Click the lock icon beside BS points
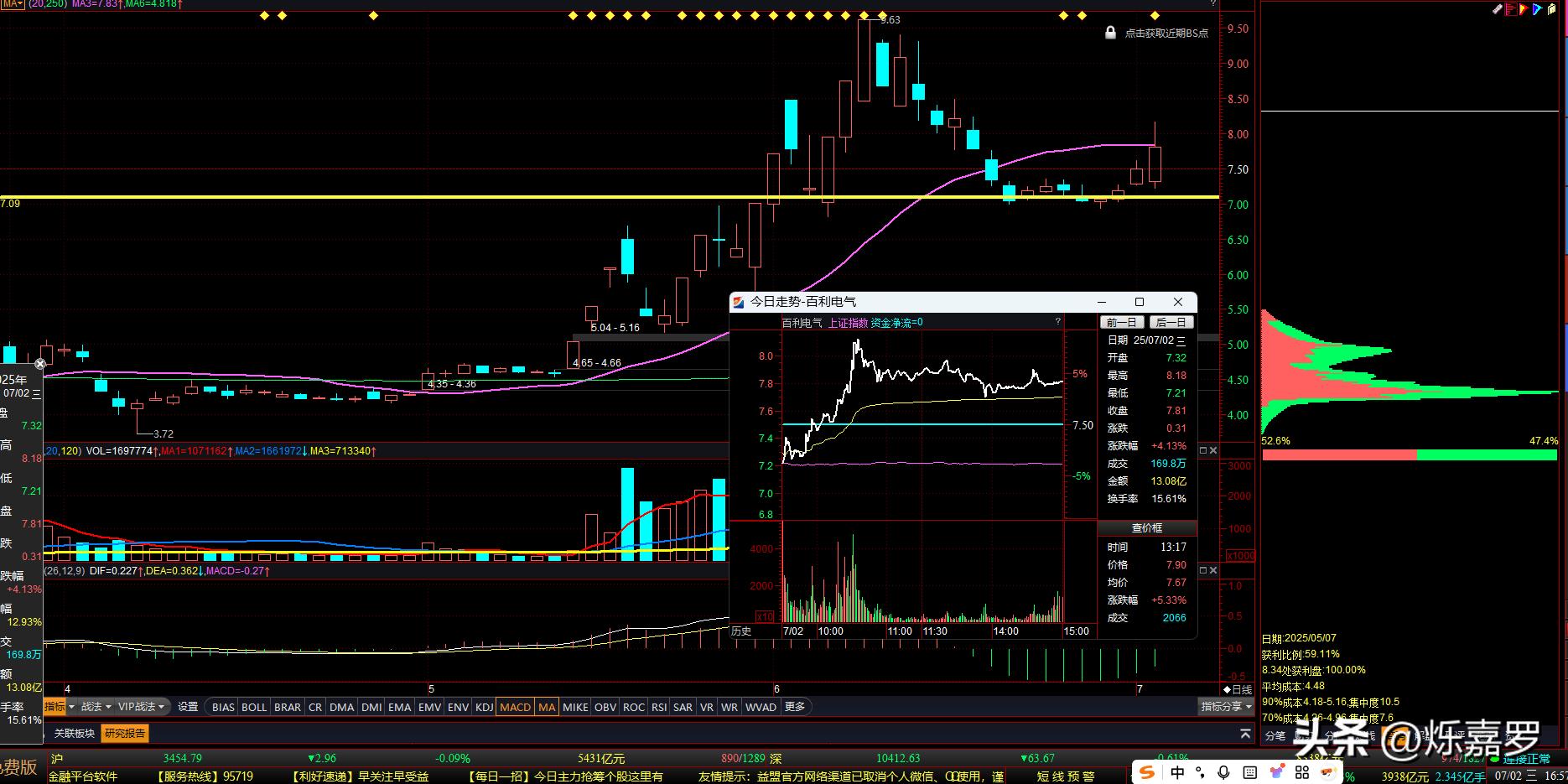 click(x=1110, y=33)
